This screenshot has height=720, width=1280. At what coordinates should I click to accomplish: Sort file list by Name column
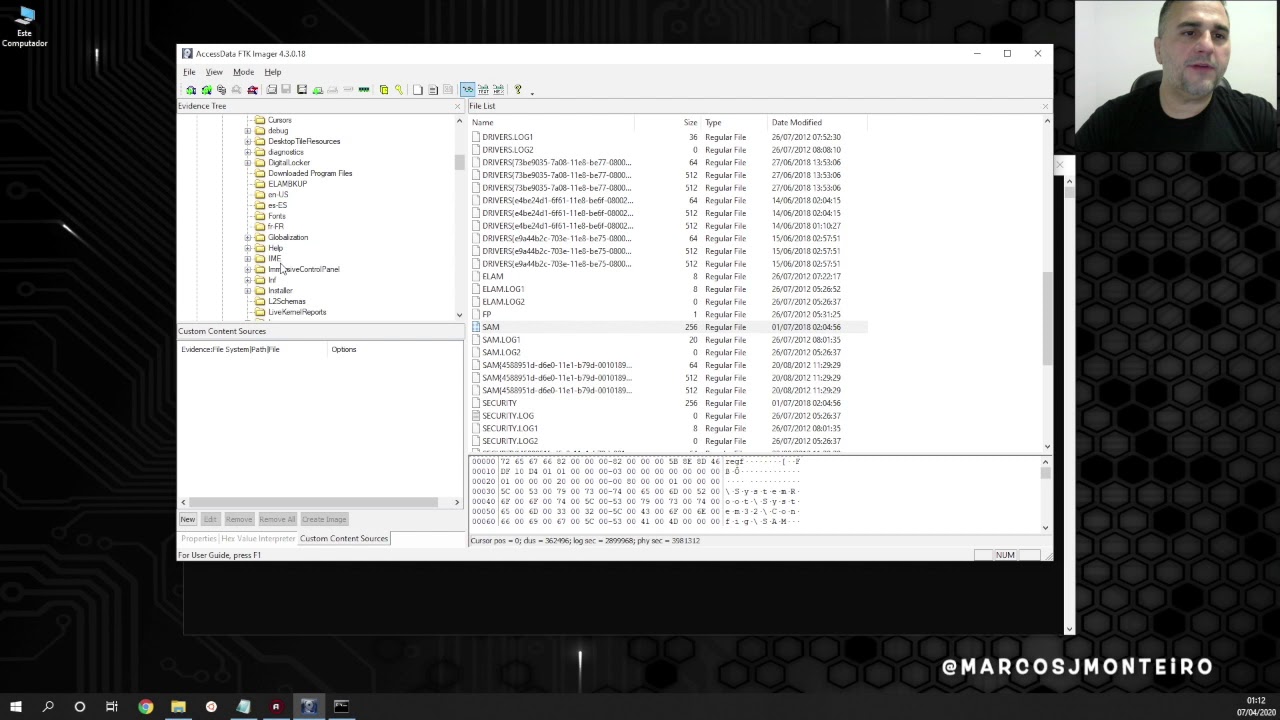552,122
